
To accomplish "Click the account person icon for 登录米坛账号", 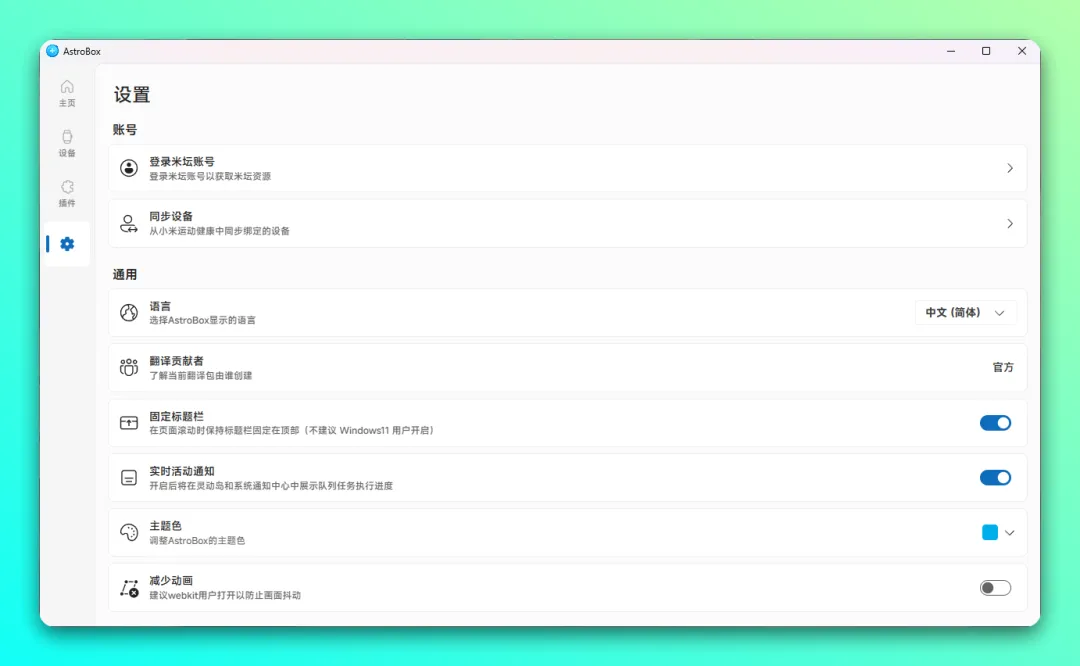I will (129, 168).
